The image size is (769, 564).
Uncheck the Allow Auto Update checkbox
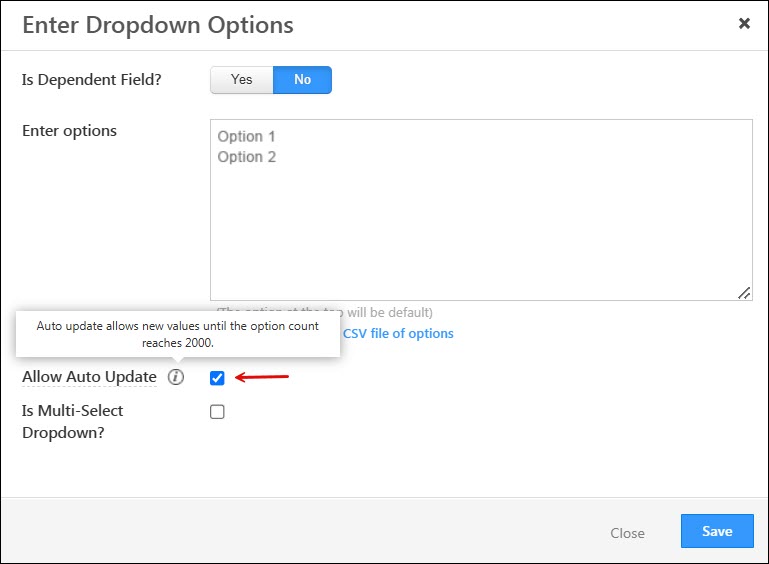[x=217, y=378]
